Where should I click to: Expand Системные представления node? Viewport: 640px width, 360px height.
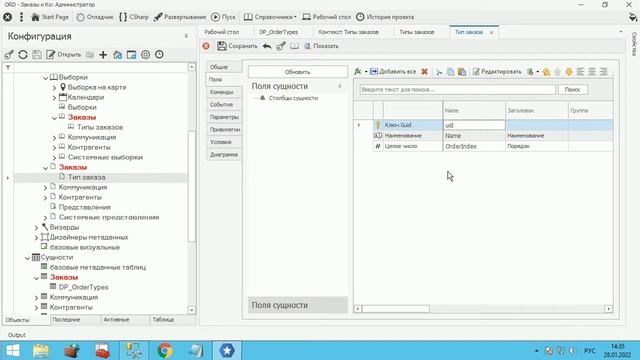point(45,218)
